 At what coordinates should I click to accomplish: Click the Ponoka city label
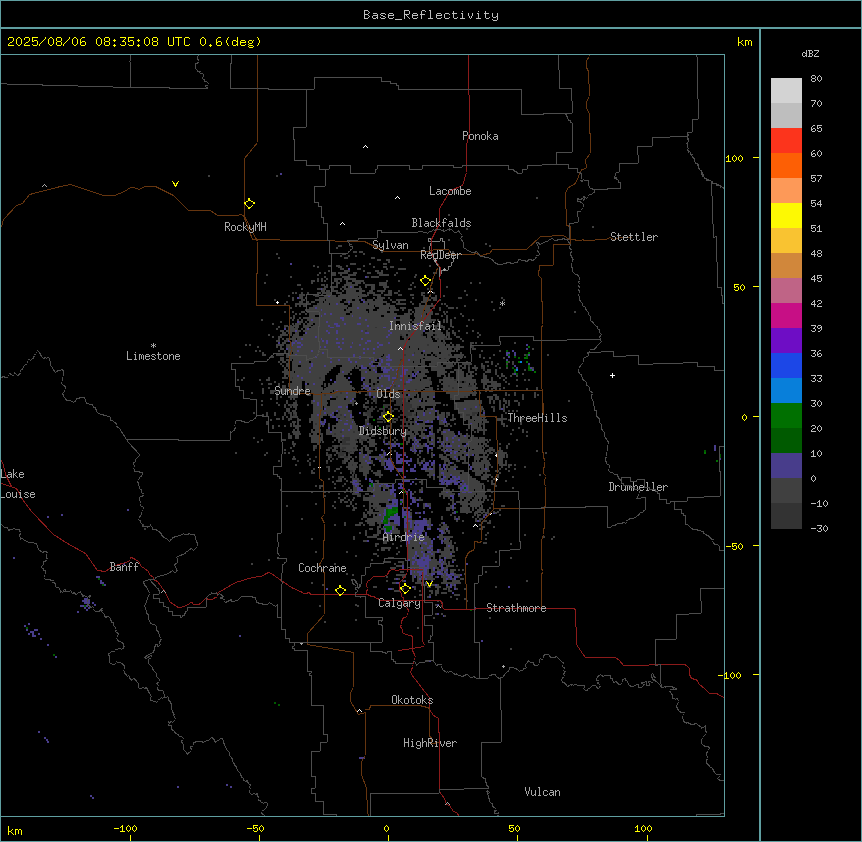[x=480, y=136]
